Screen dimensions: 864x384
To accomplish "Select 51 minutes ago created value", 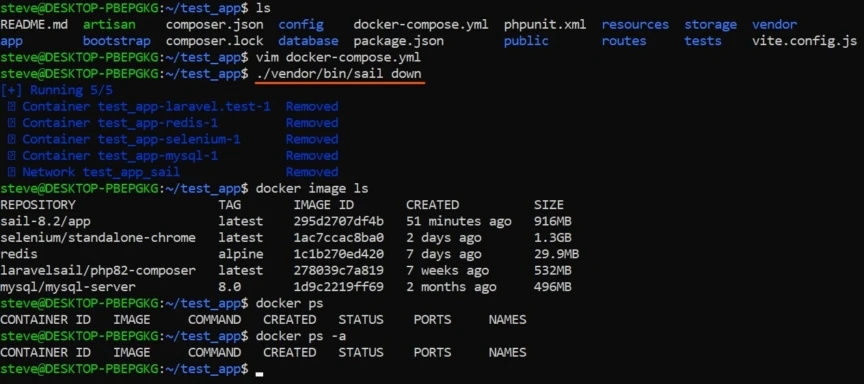I will (458, 221).
